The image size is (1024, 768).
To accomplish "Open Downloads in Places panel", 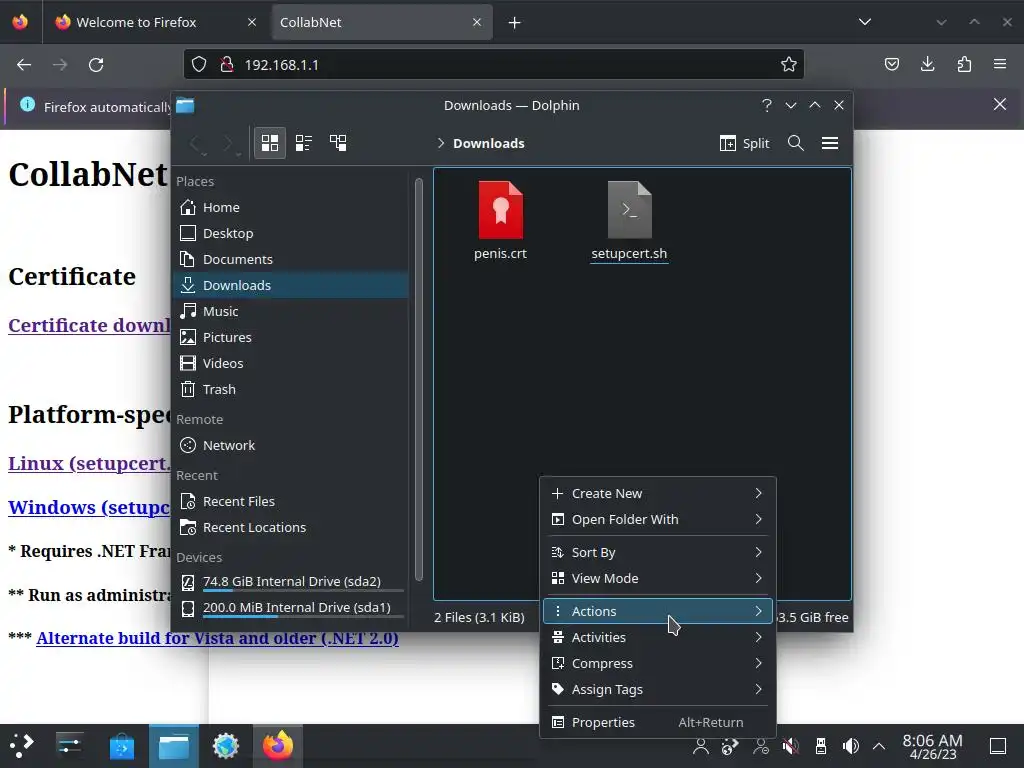I will click(x=291, y=285).
